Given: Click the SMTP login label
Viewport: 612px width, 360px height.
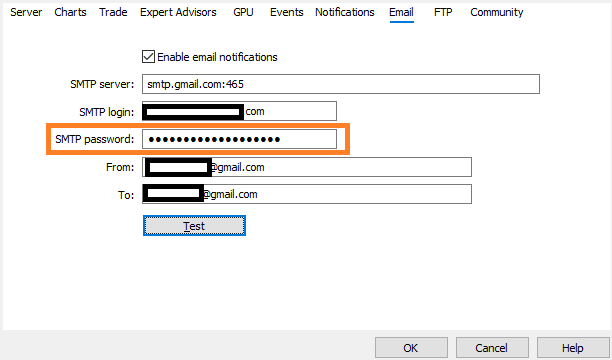Looking at the screenshot, I should point(107,112).
